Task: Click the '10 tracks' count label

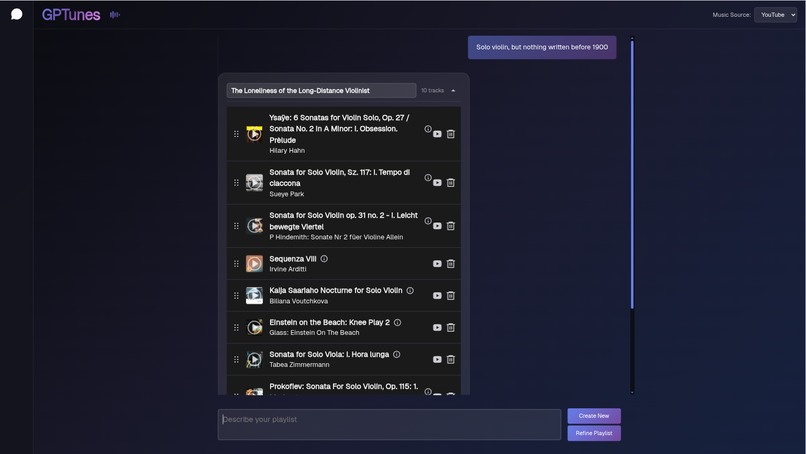Action: 432,90
